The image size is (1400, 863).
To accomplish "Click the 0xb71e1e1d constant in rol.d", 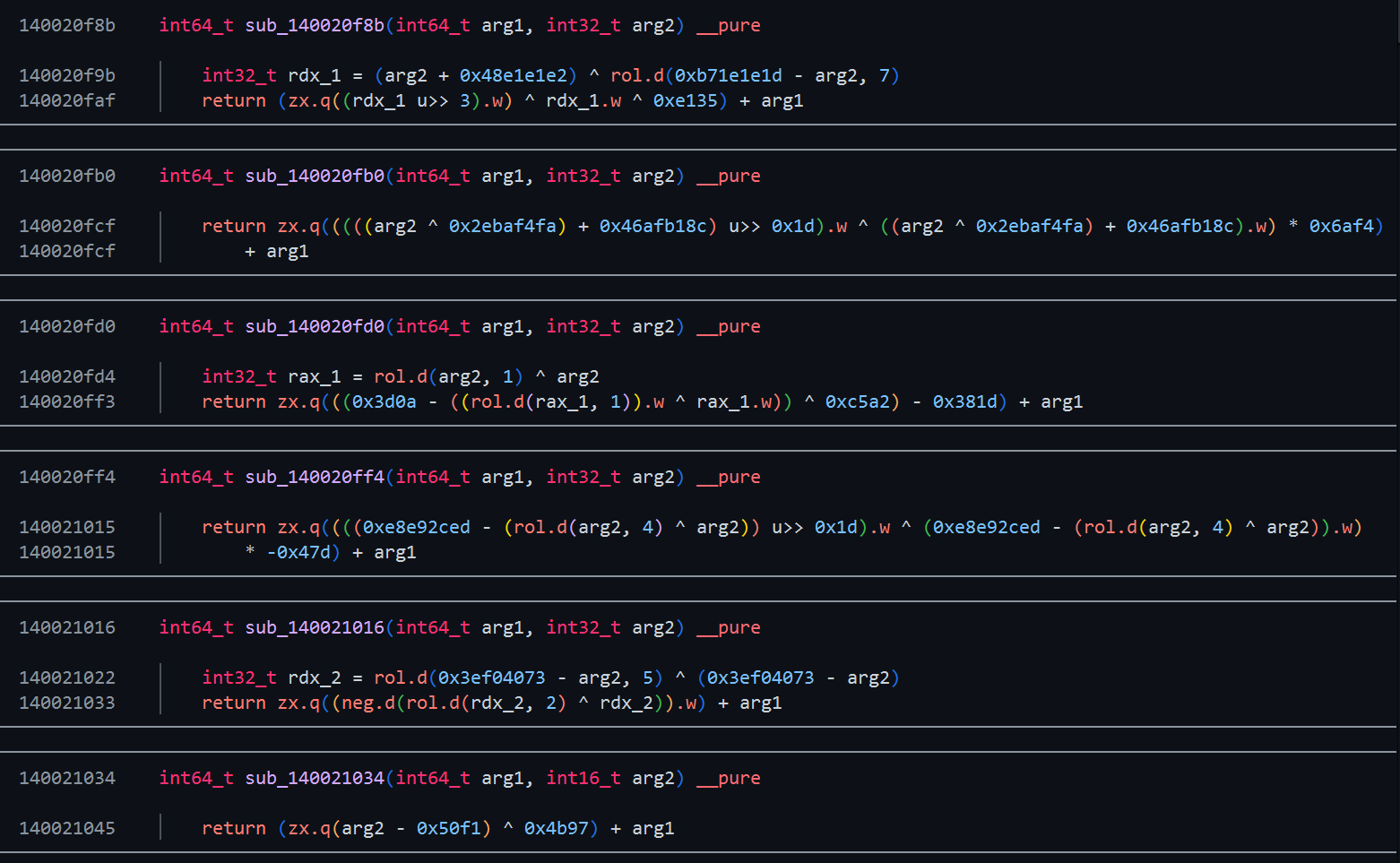I will click(728, 75).
